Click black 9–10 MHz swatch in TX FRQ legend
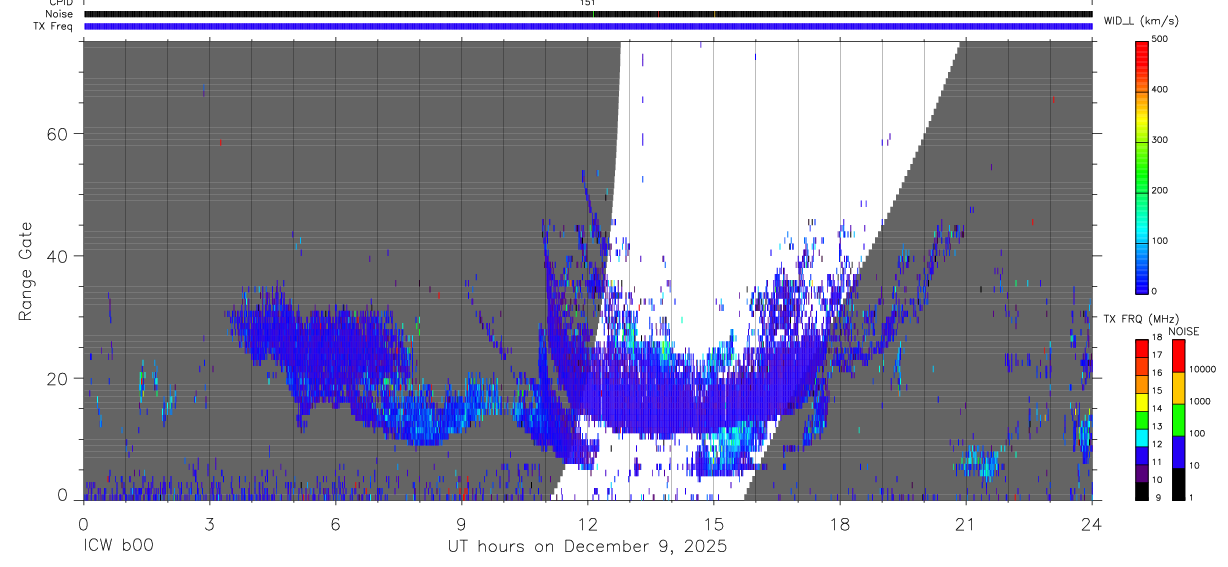 point(1142,490)
